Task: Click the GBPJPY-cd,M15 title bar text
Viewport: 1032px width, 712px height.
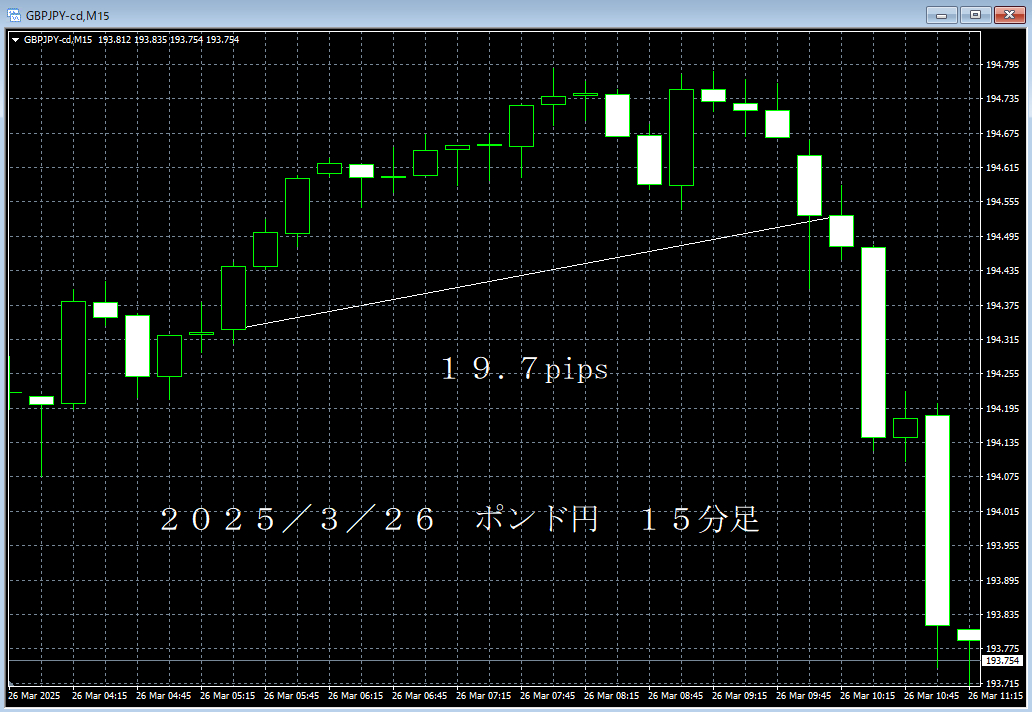Action: pyautogui.click(x=67, y=15)
